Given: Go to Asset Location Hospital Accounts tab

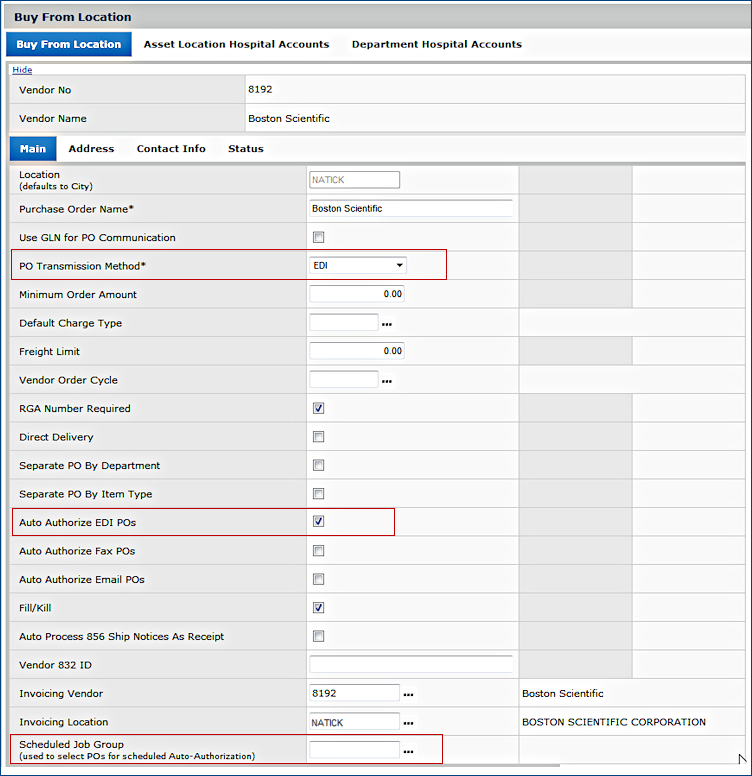Looking at the screenshot, I should click(x=236, y=45).
